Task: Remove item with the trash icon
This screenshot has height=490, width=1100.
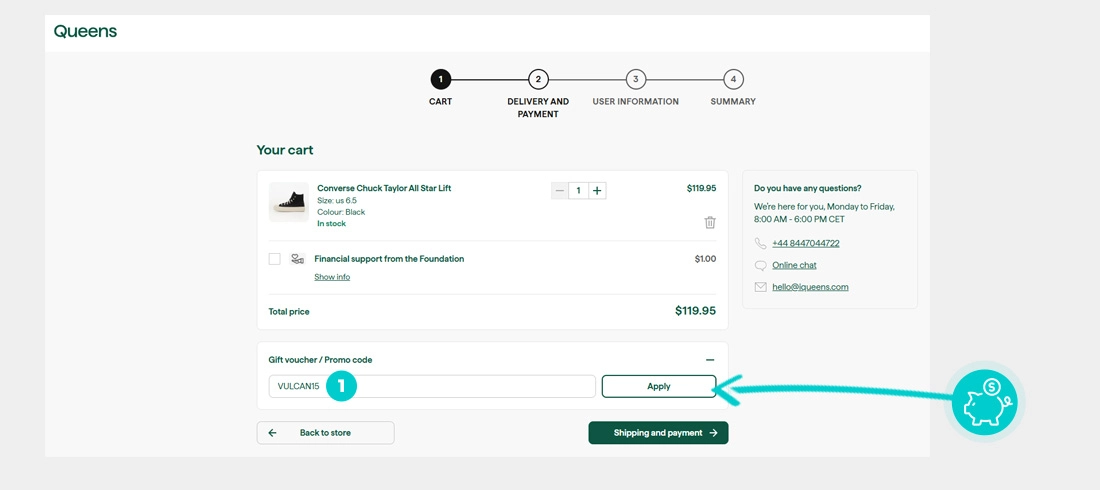Action: [x=710, y=223]
